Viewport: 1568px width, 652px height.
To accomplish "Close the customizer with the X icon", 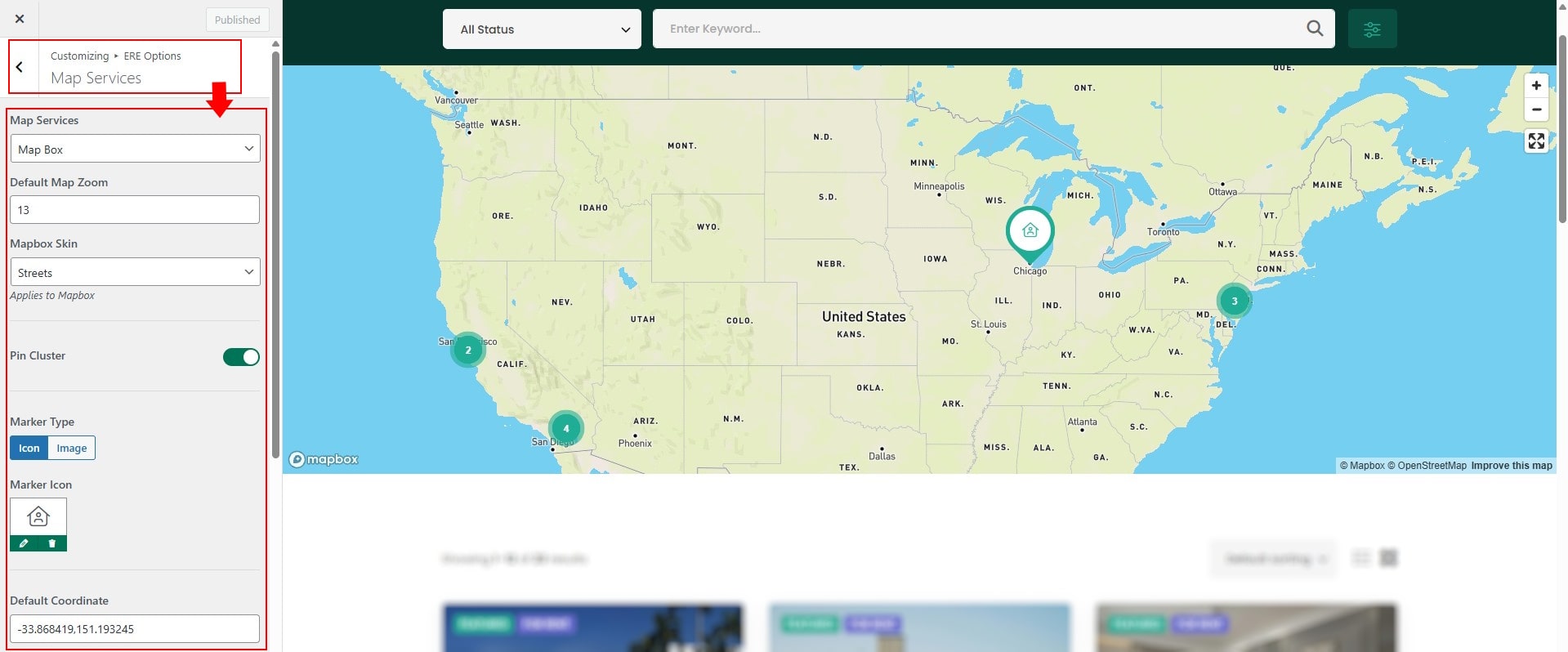I will [20, 19].
